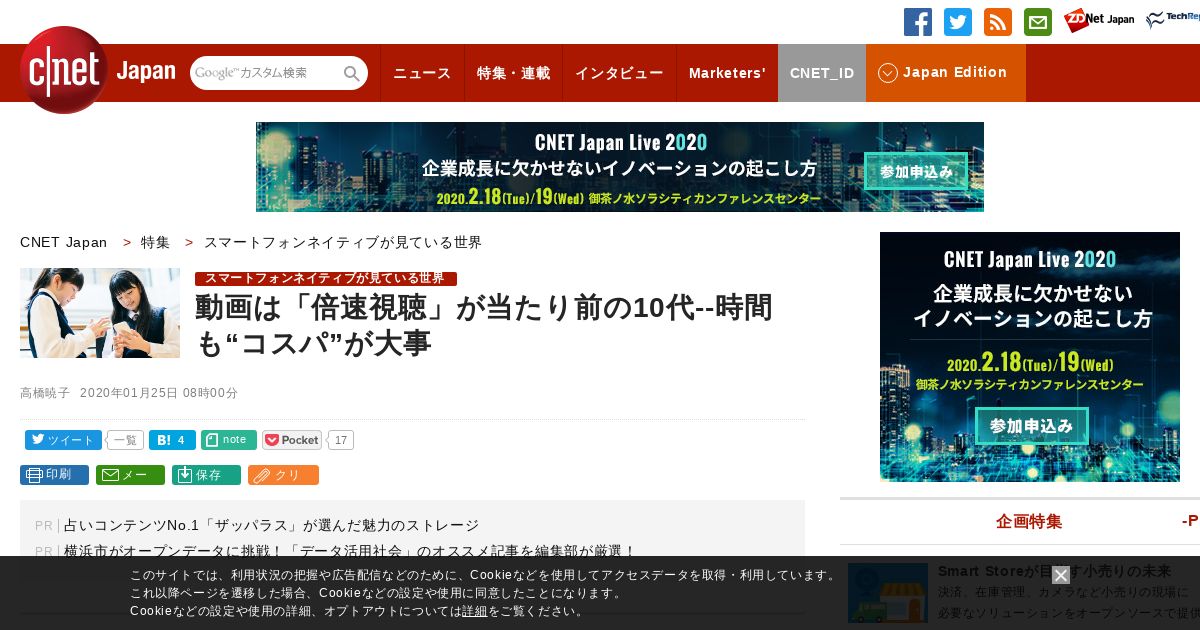Share to note button
This screenshot has height=630, width=1200.
pyautogui.click(x=229, y=440)
